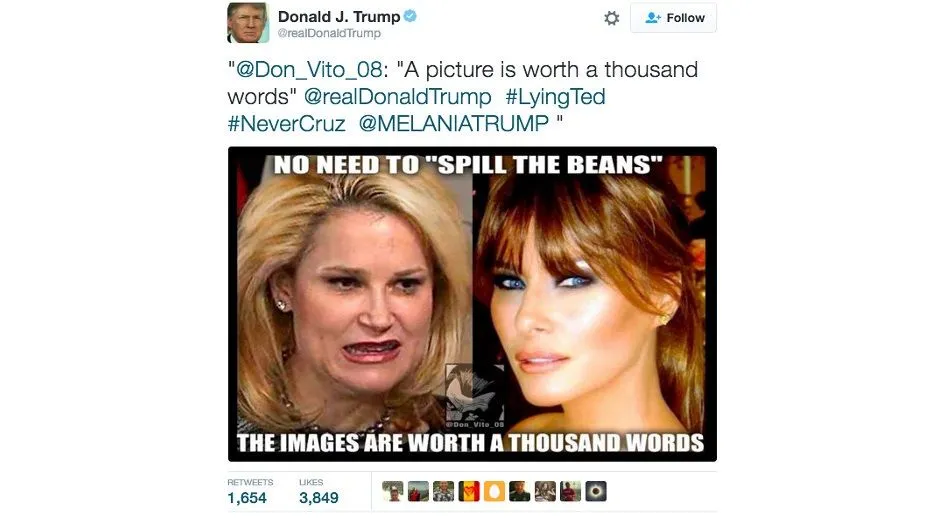The width and height of the screenshot is (950, 525).
Task: Open the #NeverCruz hashtag
Action: pos(287,124)
